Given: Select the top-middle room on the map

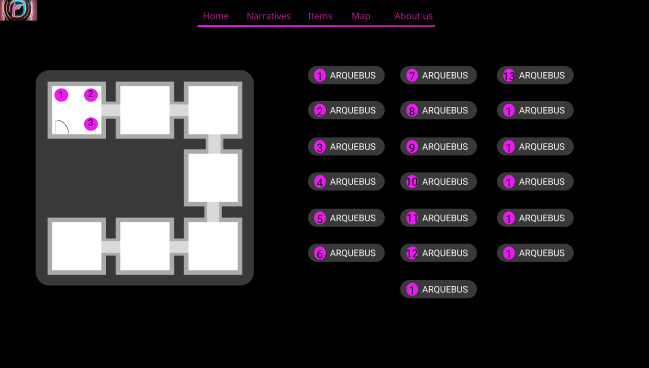Looking at the screenshot, I should click(145, 110).
